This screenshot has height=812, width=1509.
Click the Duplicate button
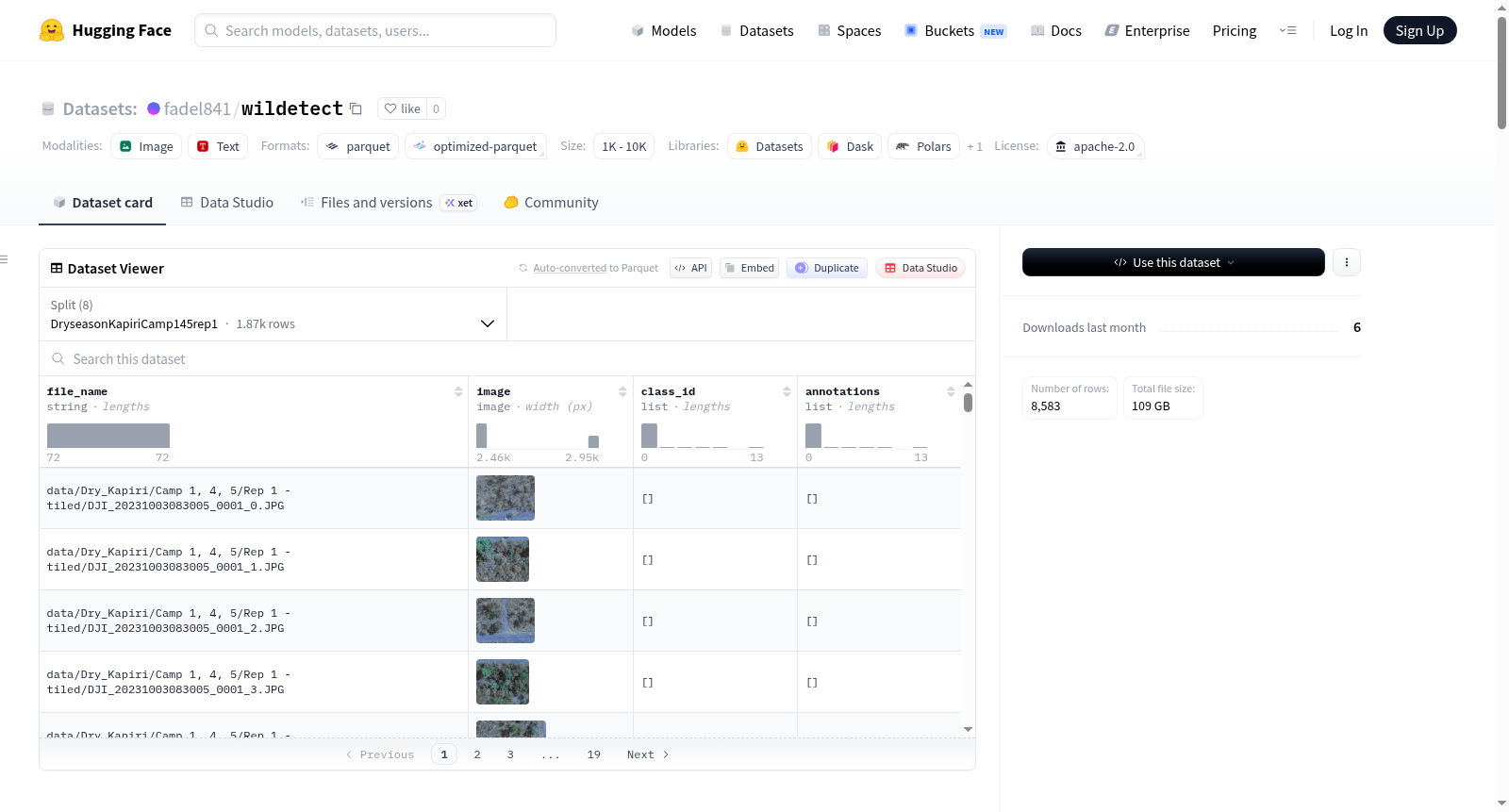pyautogui.click(x=827, y=268)
